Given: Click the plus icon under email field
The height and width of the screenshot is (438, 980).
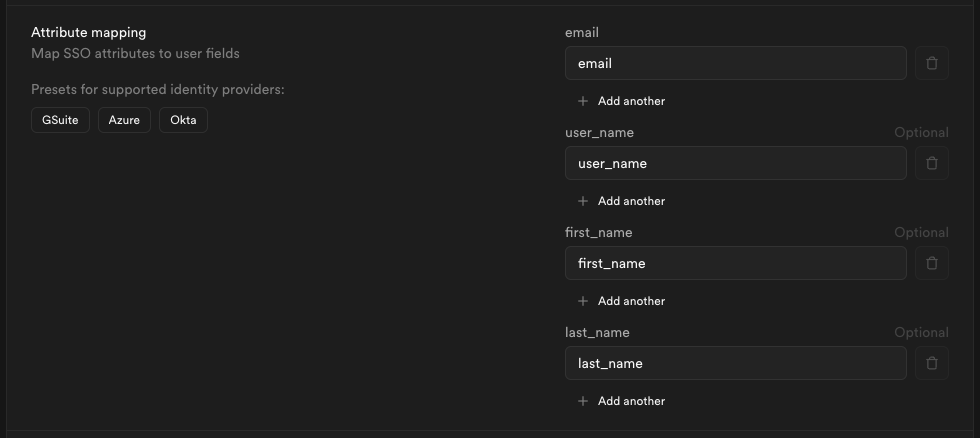Looking at the screenshot, I should pyautogui.click(x=583, y=101).
